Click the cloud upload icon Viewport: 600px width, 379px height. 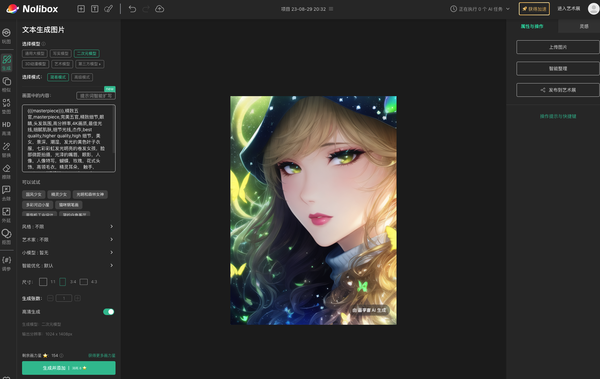coord(160,9)
